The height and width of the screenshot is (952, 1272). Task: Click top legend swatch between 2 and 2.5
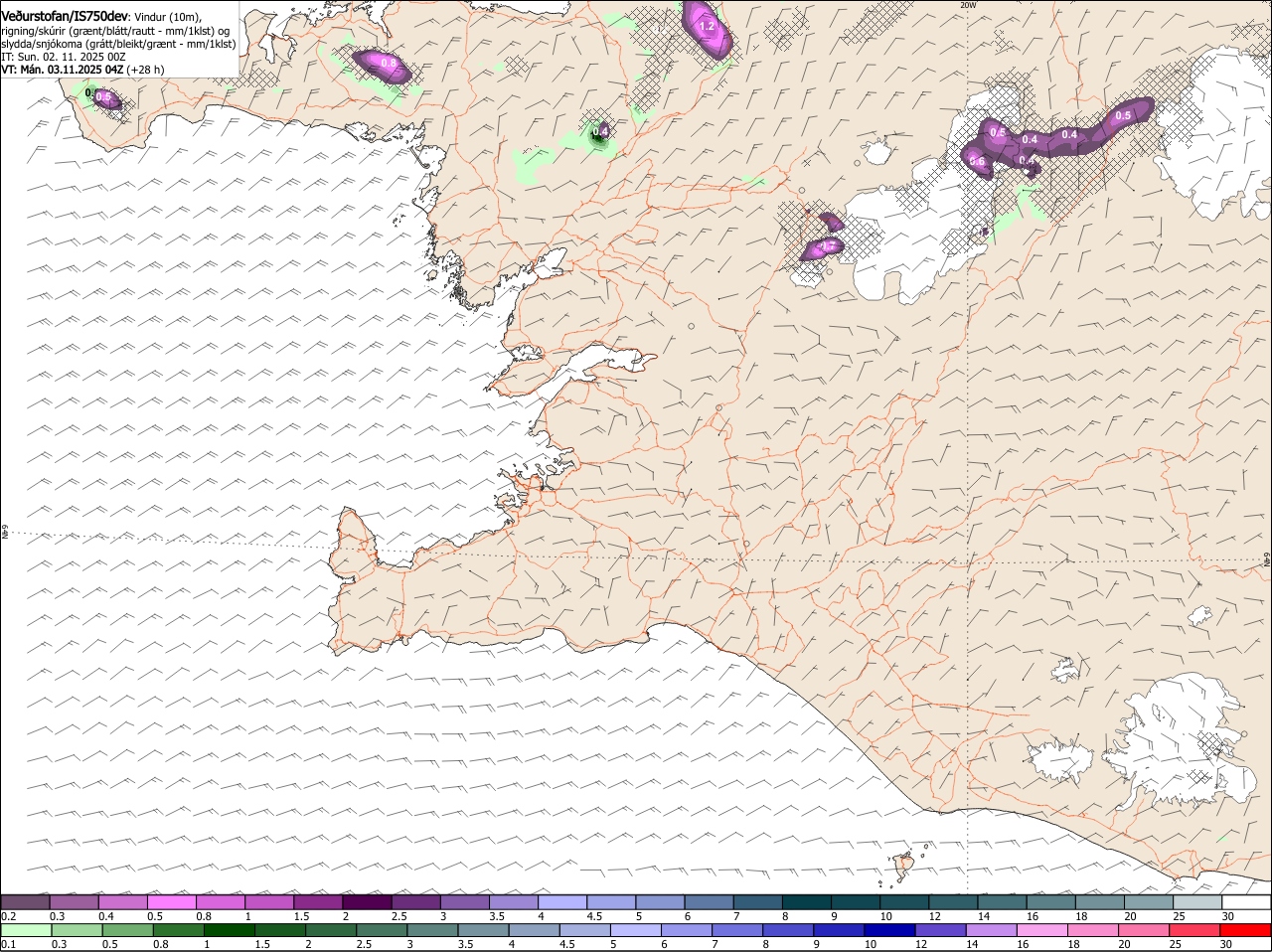point(367,901)
